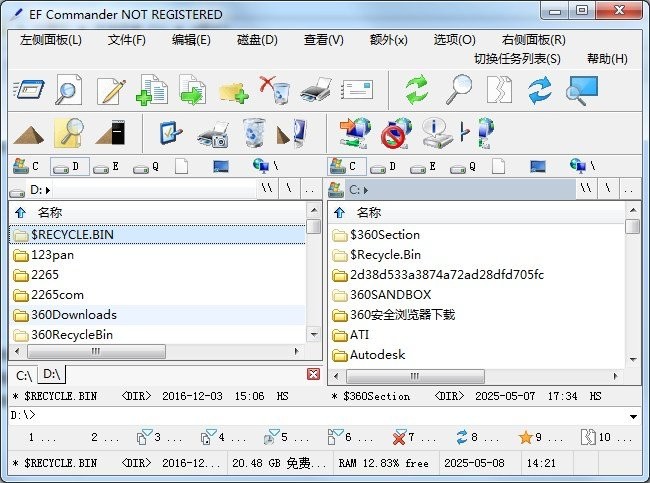Click network icon in right drive bar

[x=582, y=166]
